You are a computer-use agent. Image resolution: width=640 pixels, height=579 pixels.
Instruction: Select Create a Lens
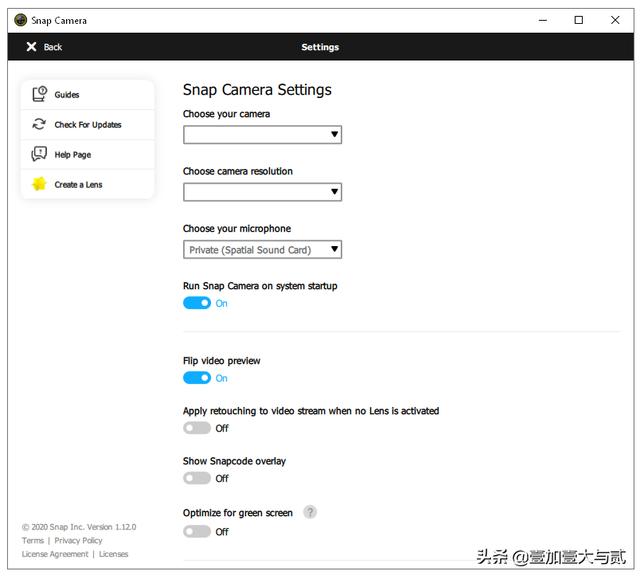[87, 184]
